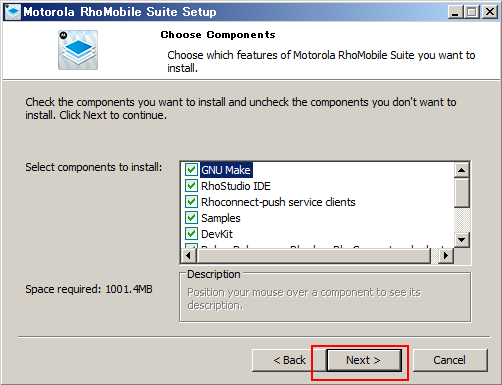Screen dimensions: 502x385
Task: Minimize the setup window
Action: tap(456, 12)
